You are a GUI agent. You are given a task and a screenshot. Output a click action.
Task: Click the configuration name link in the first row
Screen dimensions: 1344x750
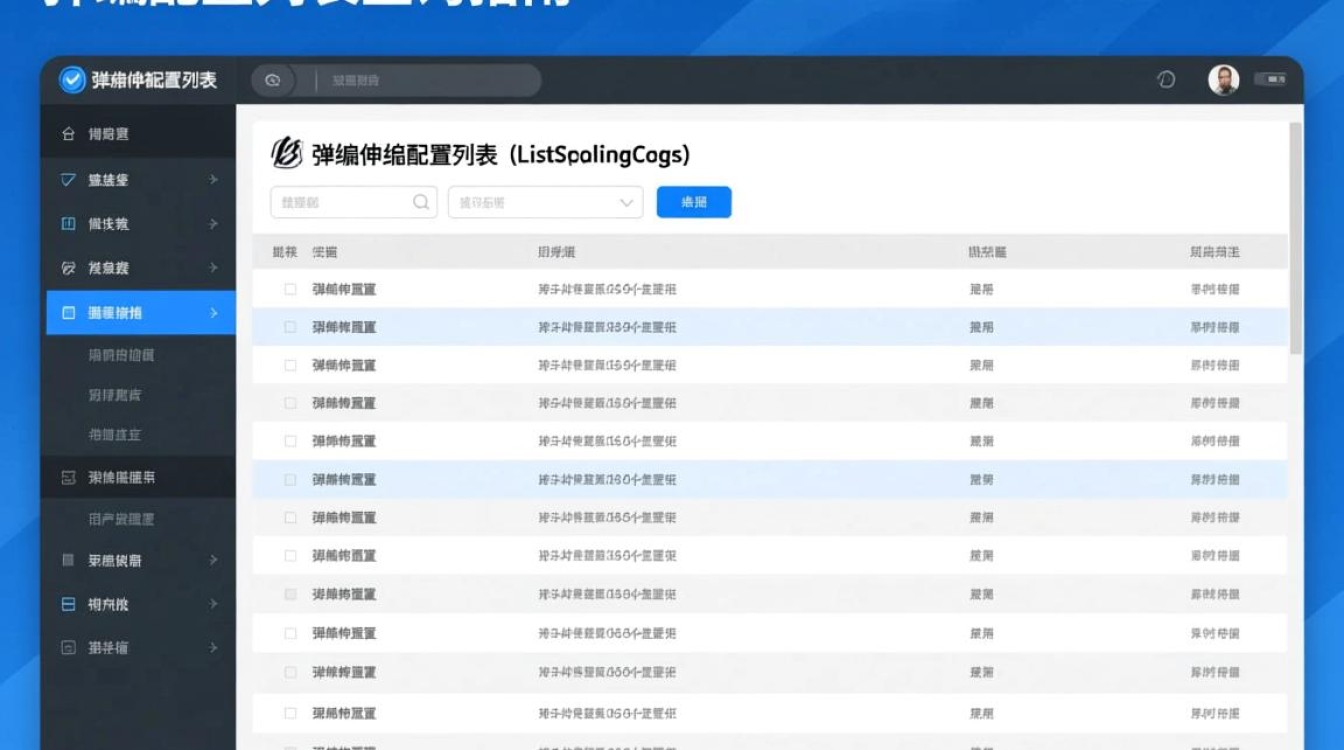(x=344, y=289)
